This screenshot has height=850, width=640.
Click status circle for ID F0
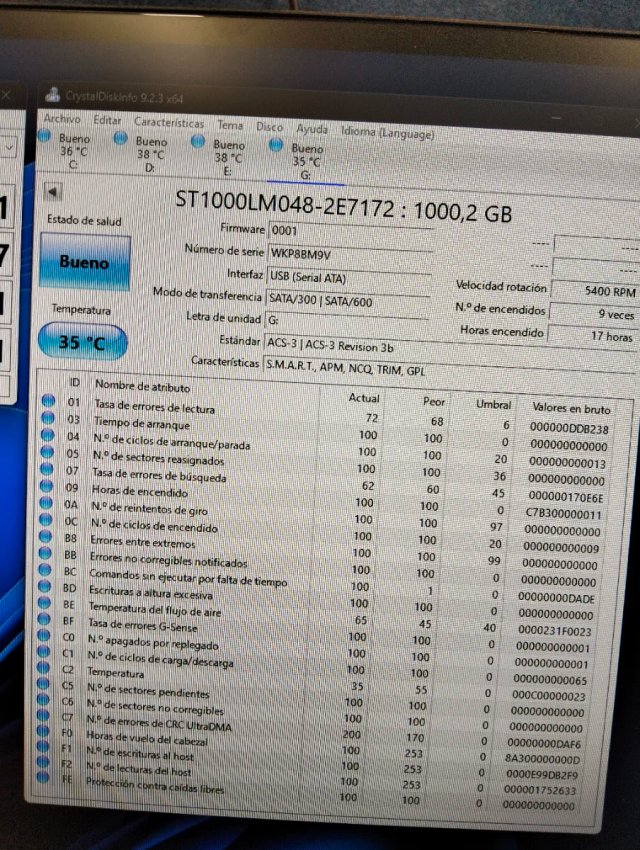[x=42, y=731]
